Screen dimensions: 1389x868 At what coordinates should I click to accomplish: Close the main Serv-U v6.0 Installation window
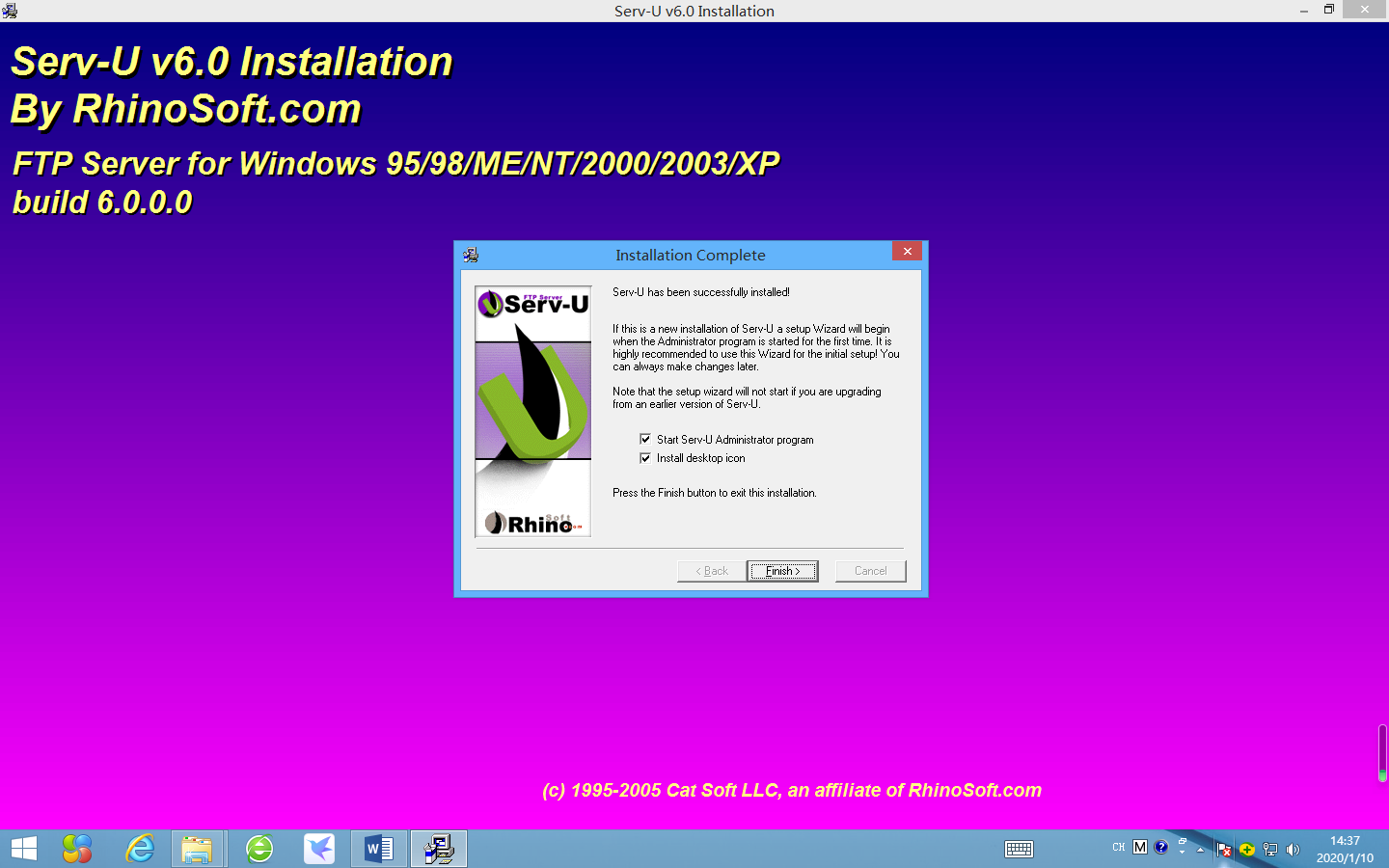(x=1365, y=10)
